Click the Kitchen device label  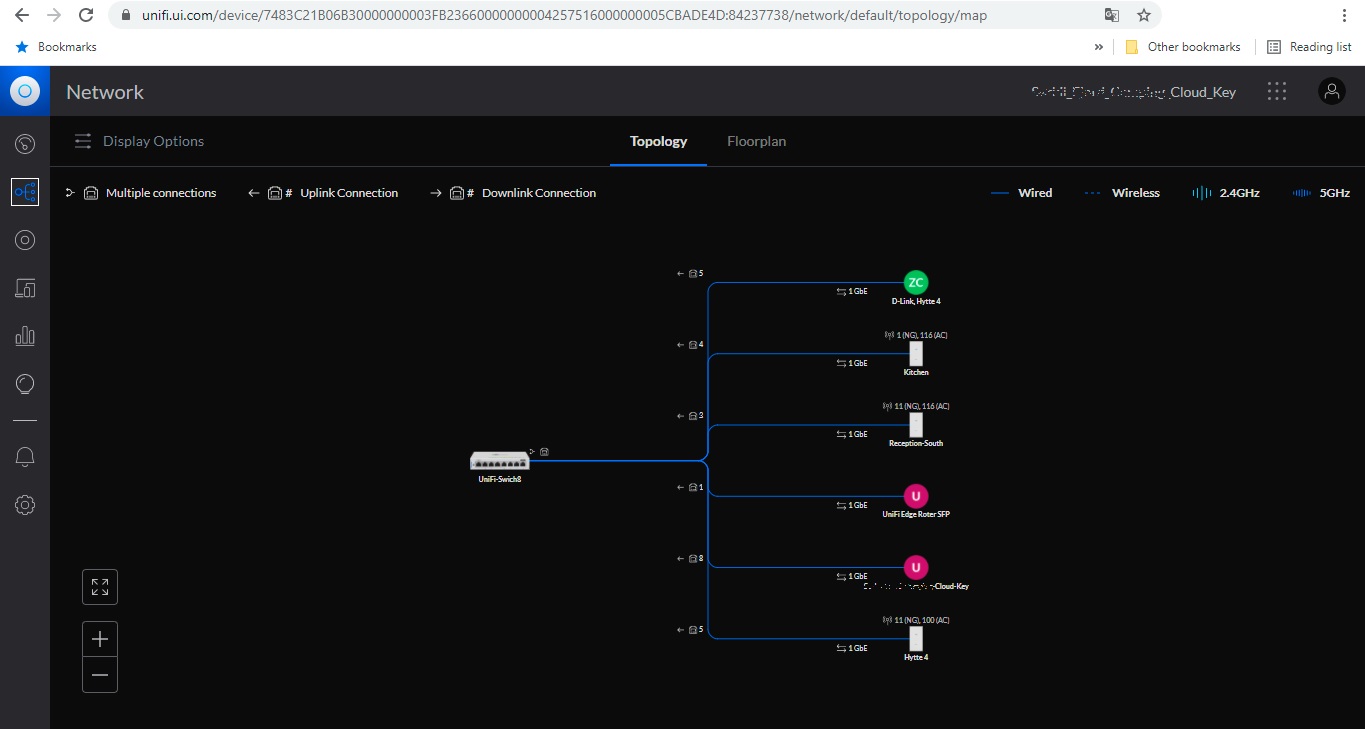916,372
